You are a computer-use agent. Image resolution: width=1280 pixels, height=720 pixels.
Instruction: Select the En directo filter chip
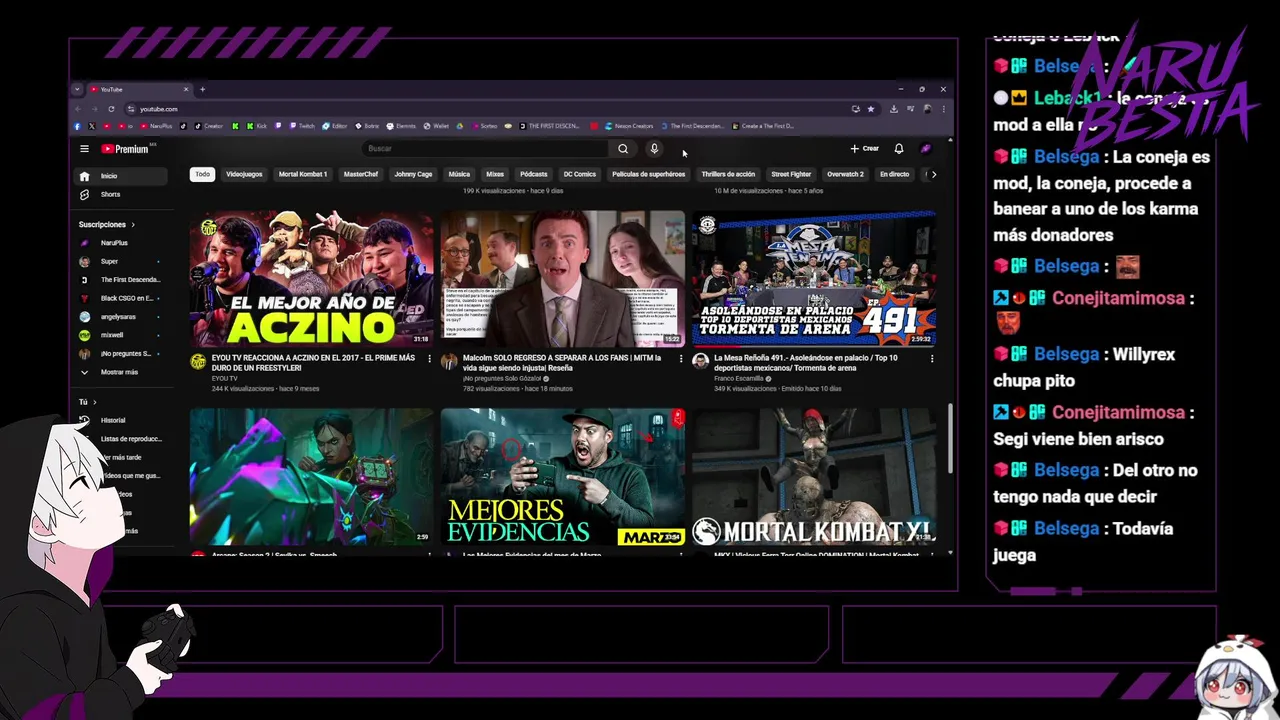(894, 174)
